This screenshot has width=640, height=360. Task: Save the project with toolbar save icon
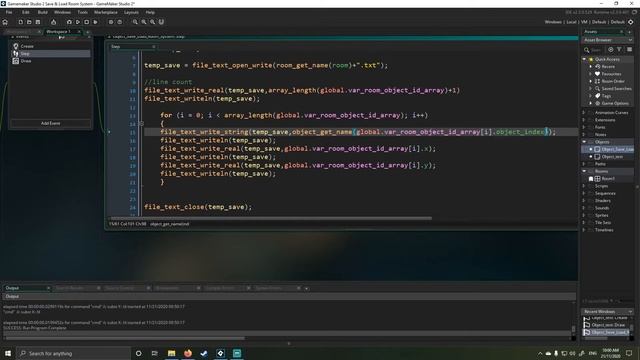[38, 22]
